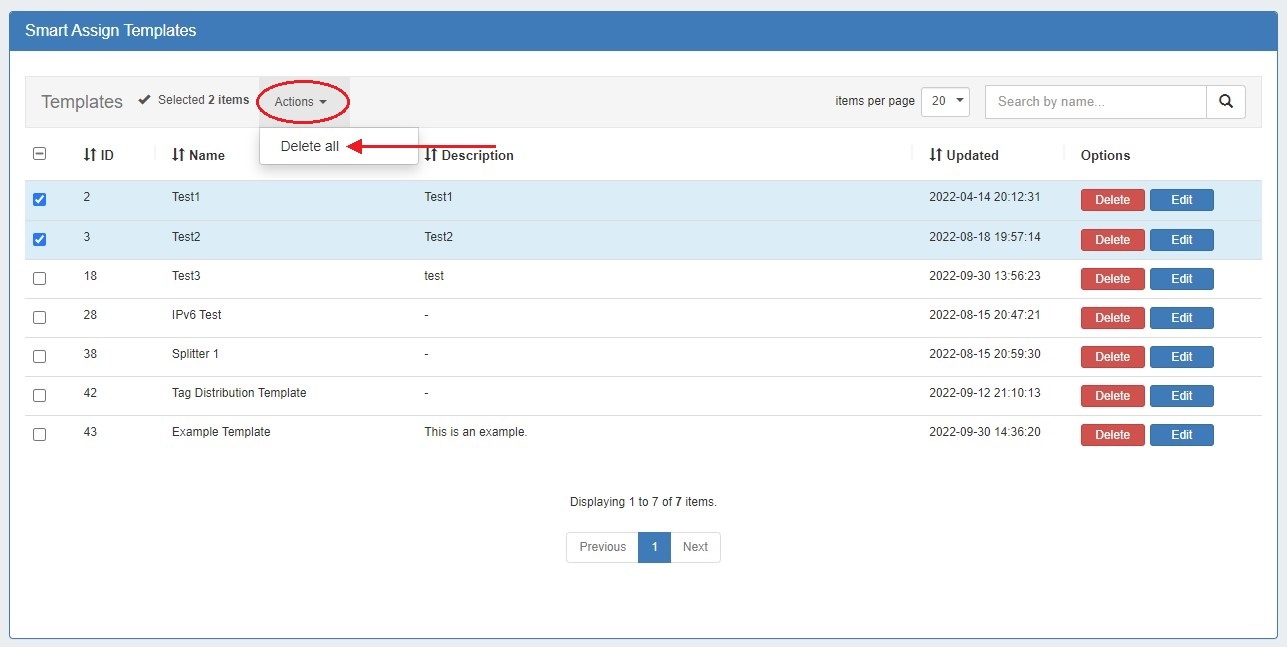
Task: Open the Actions dropdown menu
Action: point(300,102)
